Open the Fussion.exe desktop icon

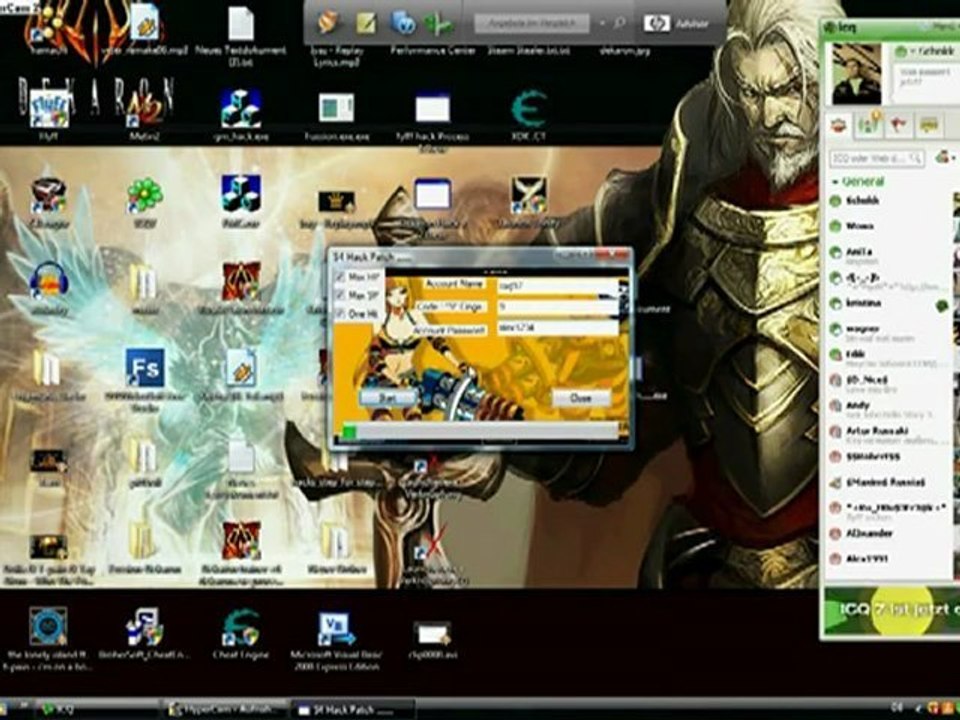pos(336,114)
